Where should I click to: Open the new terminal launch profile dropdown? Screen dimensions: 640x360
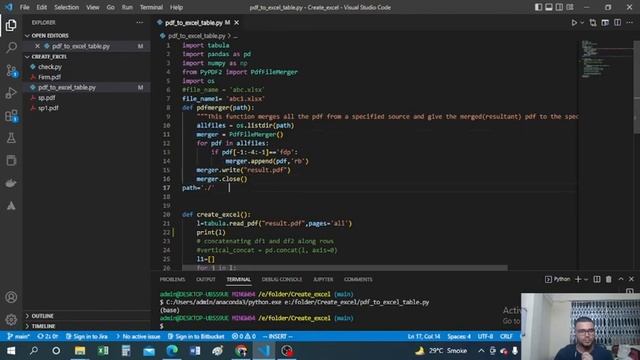pyautogui.click(x=586, y=279)
